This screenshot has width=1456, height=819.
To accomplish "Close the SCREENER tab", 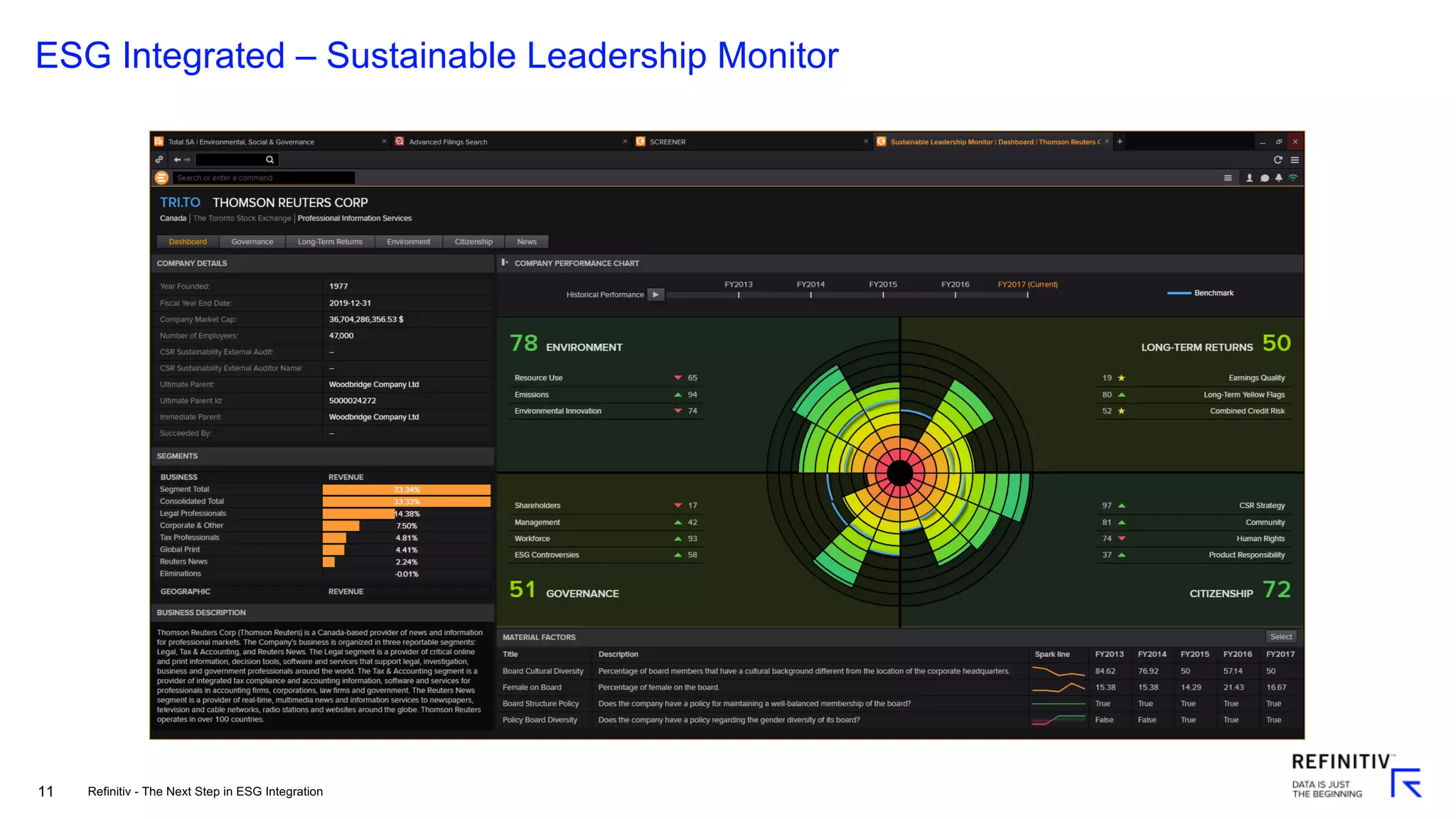I will pyautogui.click(x=866, y=141).
